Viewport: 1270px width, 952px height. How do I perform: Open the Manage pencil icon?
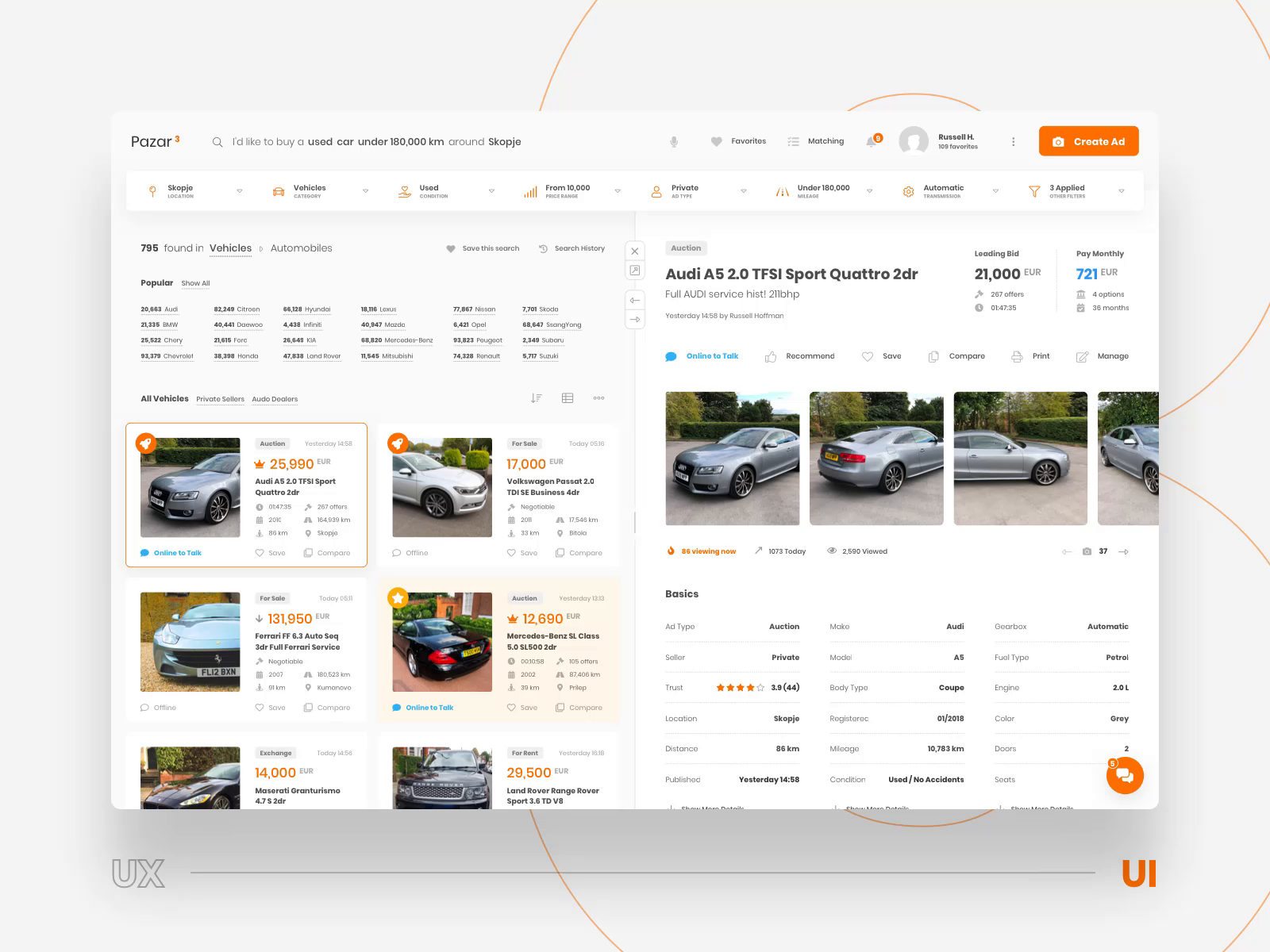click(x=1083, y=356)
